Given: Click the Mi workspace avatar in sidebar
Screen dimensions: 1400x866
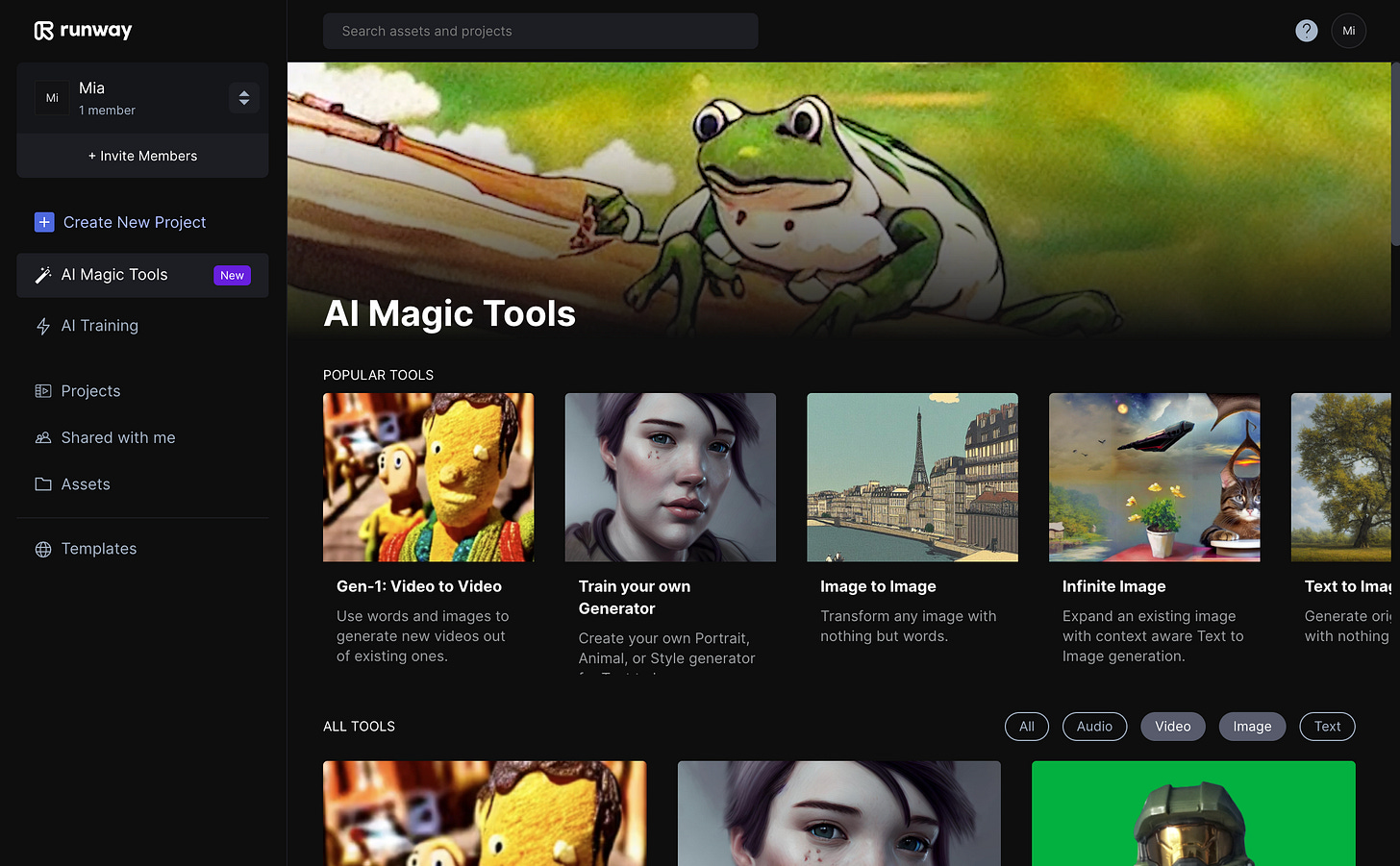Looking at the screenshot, I should click(52, 98).
